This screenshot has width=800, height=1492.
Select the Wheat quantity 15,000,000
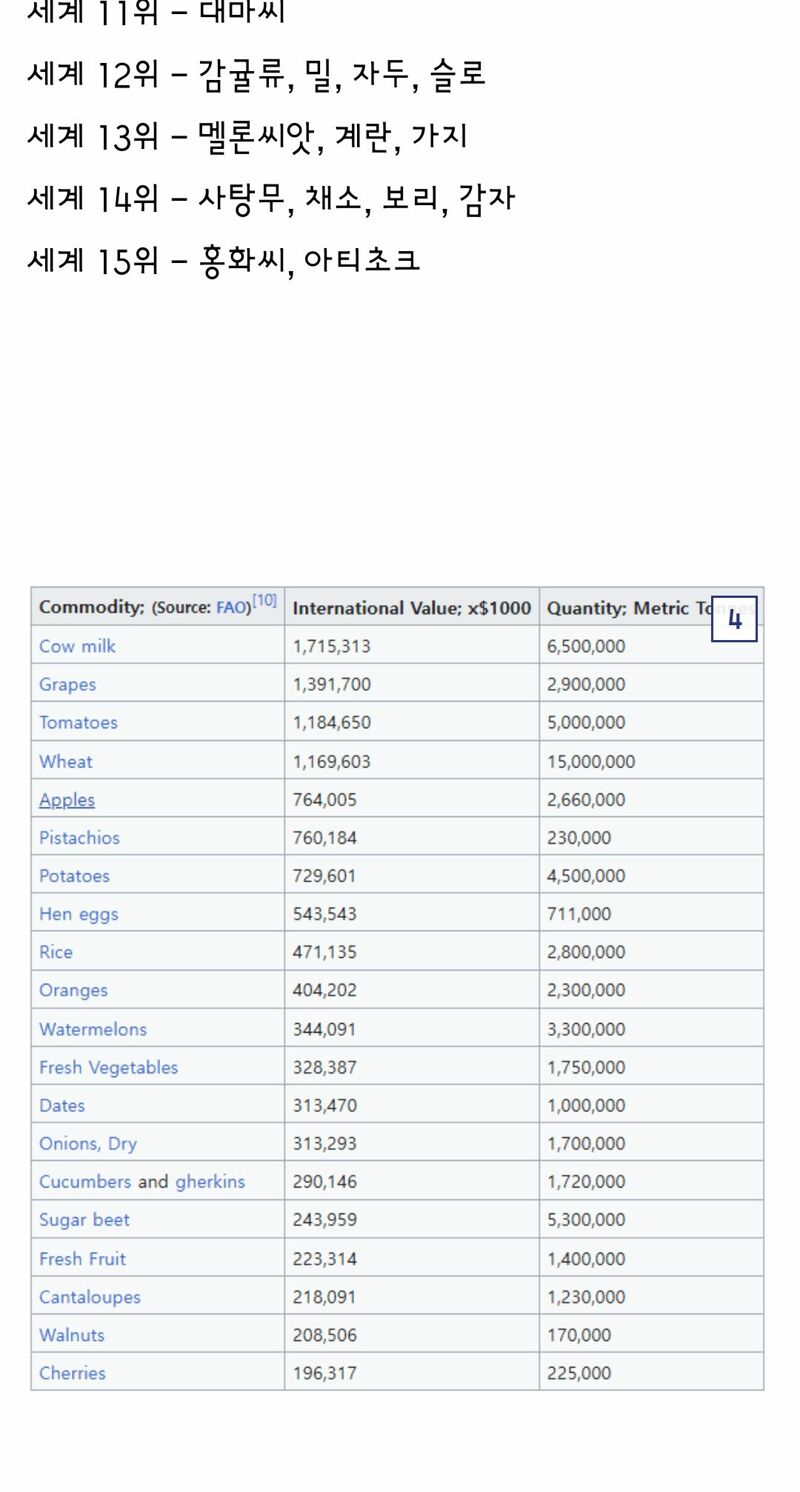(x=591, y=761)
